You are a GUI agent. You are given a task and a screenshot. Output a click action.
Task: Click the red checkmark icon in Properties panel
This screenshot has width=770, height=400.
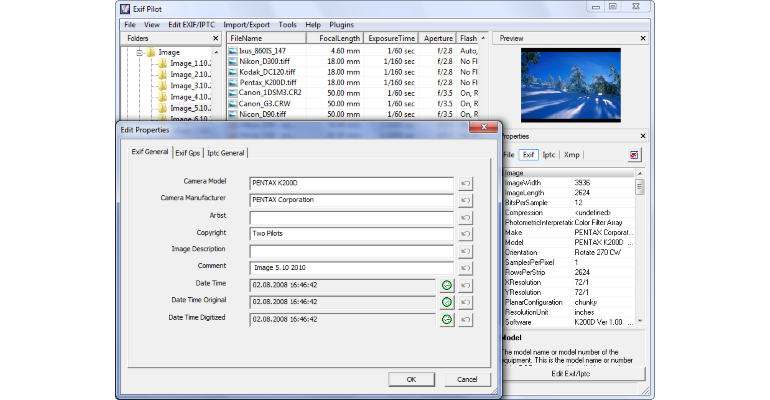coord(634,155)
